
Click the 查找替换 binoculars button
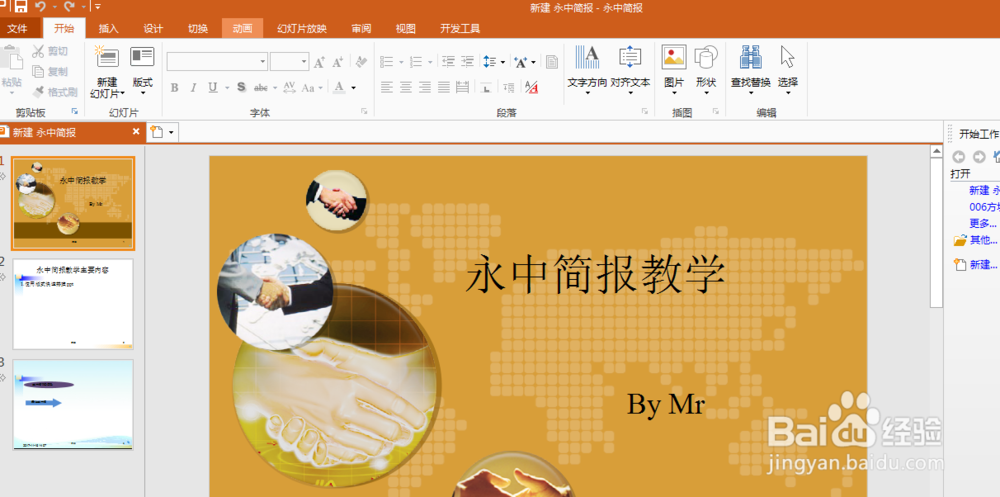point(751,70)
